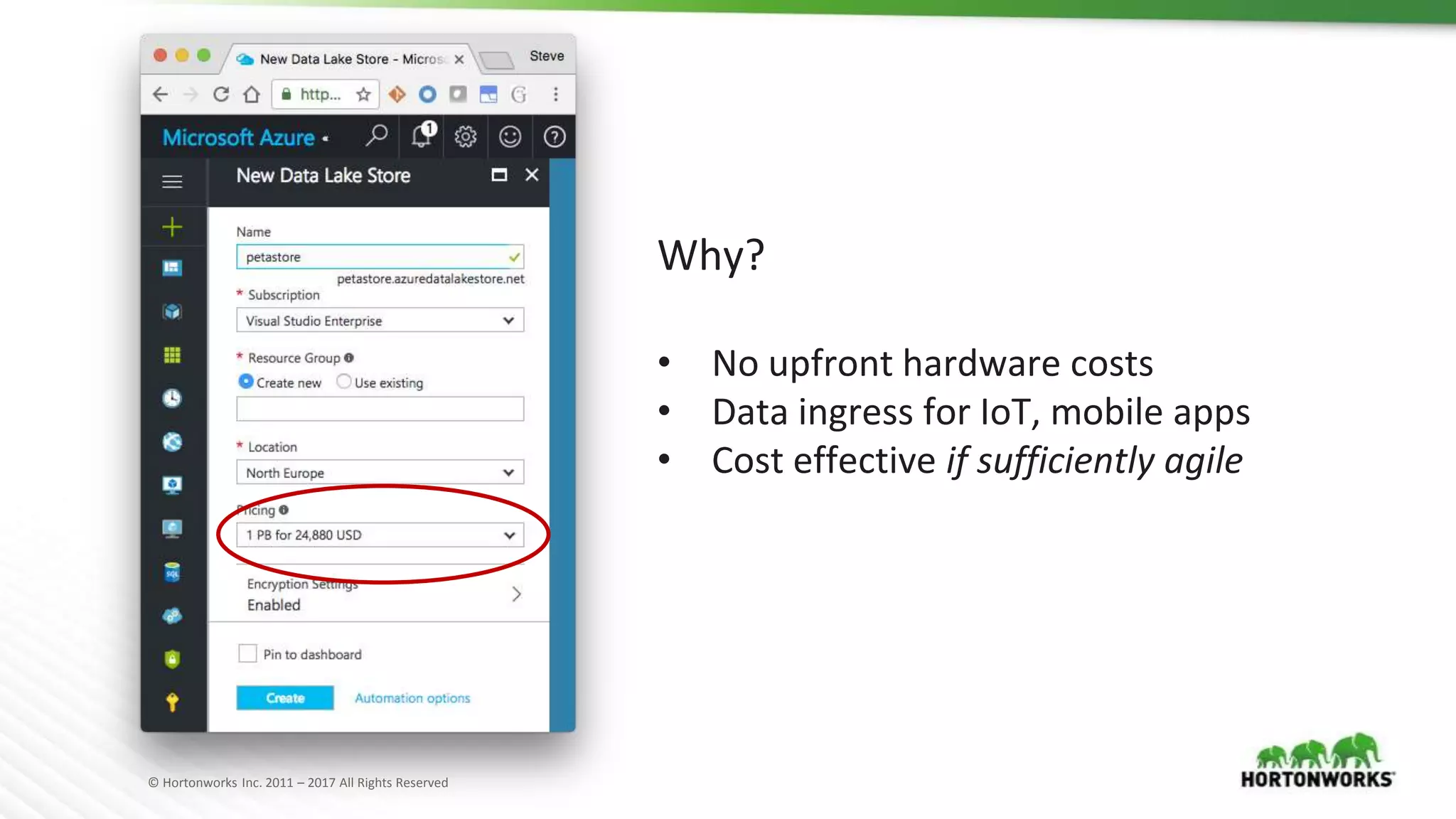Open the help question mark icon
Screen dimensions: 1456x819
[554, 136]
